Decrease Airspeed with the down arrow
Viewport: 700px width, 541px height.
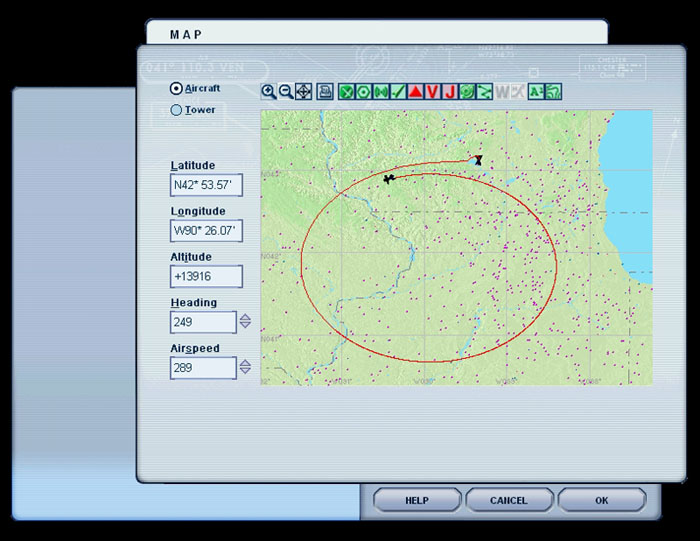tap(245, 373)
